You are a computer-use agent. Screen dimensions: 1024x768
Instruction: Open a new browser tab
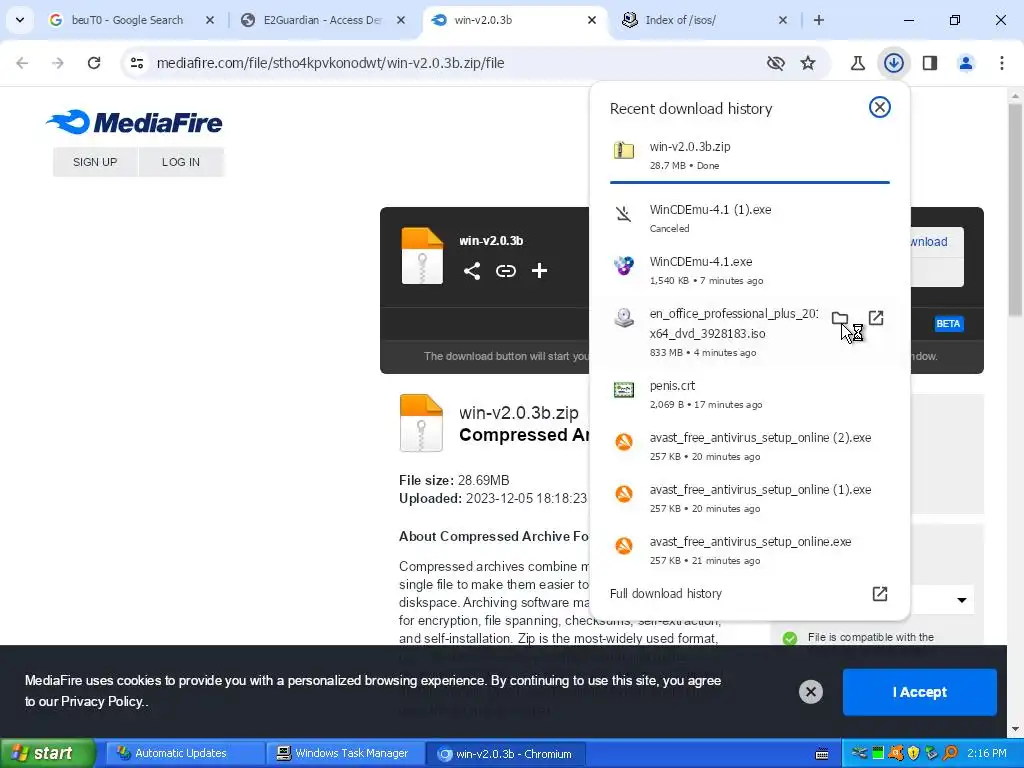(x=819, y=20)
